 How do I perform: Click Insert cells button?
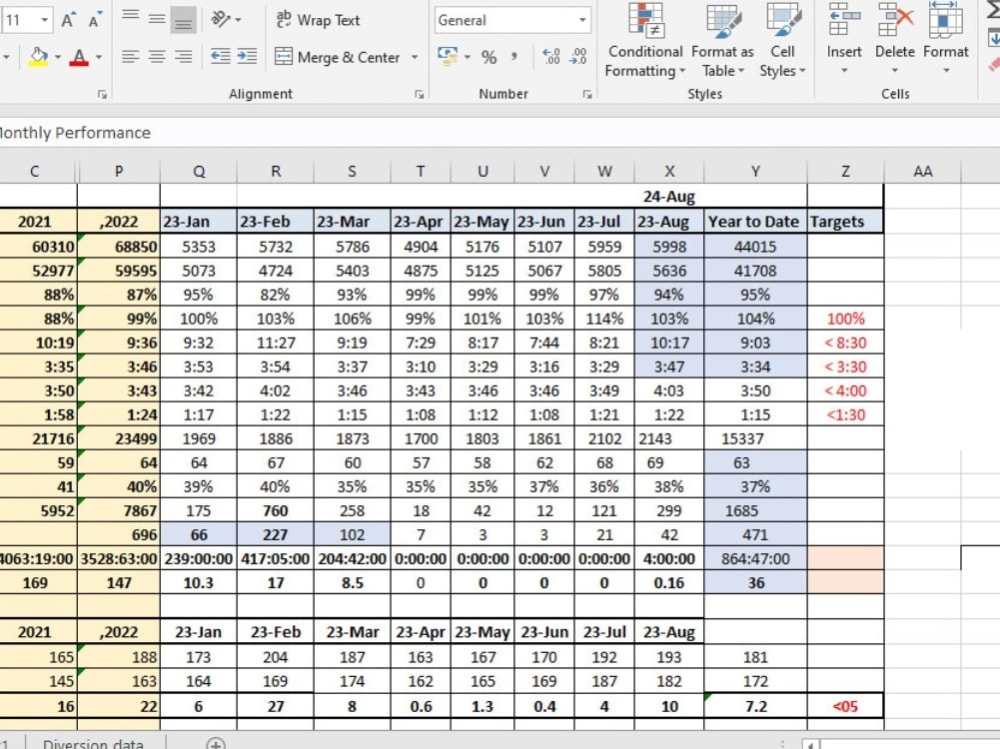[x=844, y=38]
